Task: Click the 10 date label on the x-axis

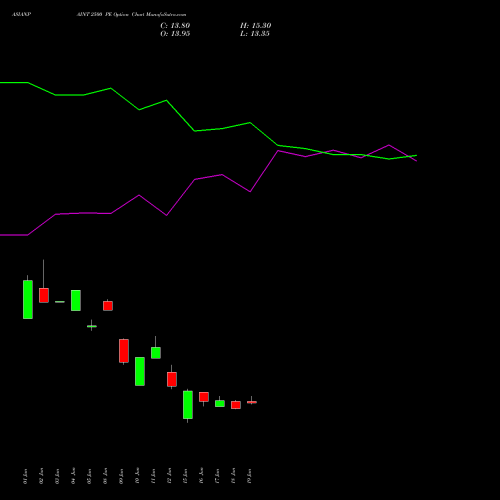Action: (x=137, y=476)
